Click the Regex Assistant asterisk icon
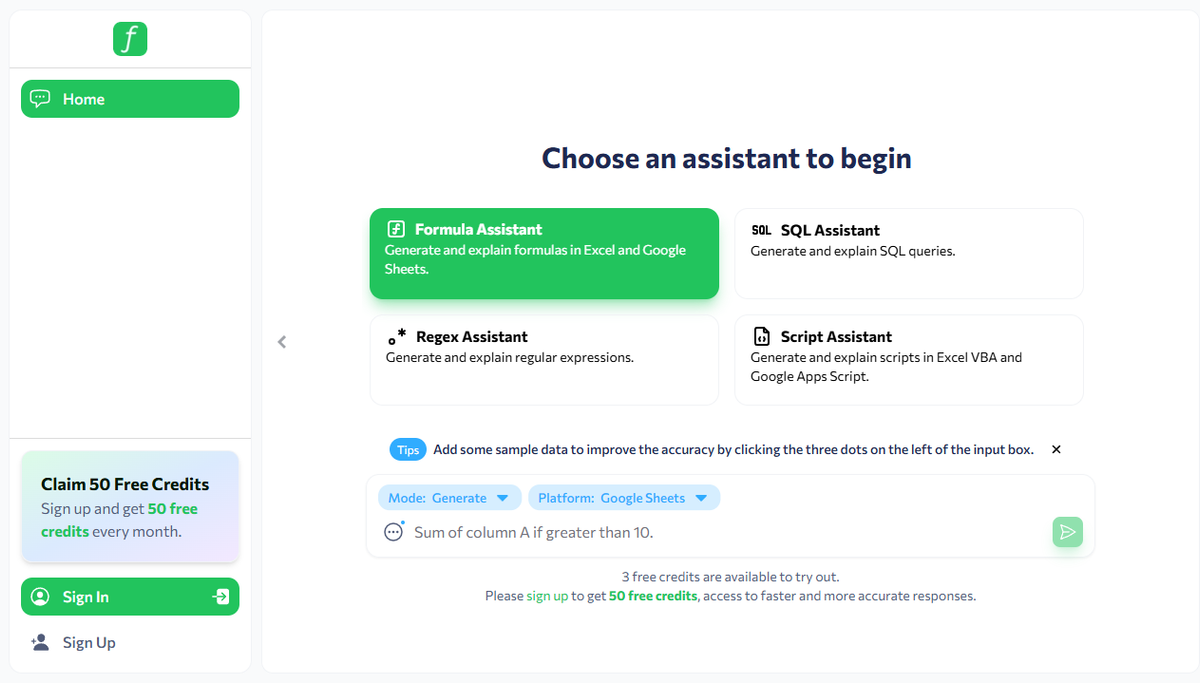Screen dimensions: 1200x683 [x=397, y=337]
